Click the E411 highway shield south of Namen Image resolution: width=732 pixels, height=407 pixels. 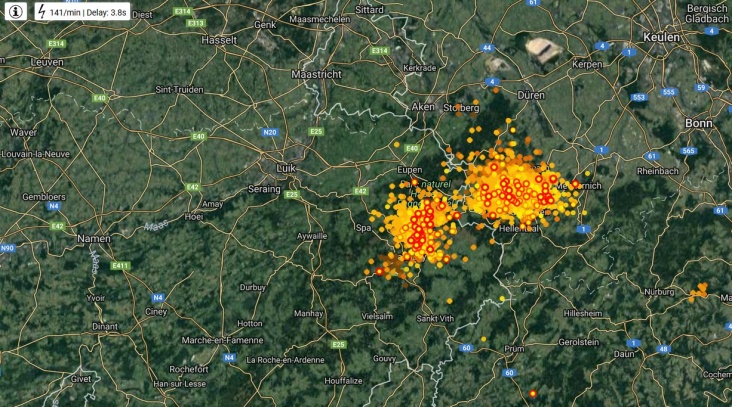120,266
